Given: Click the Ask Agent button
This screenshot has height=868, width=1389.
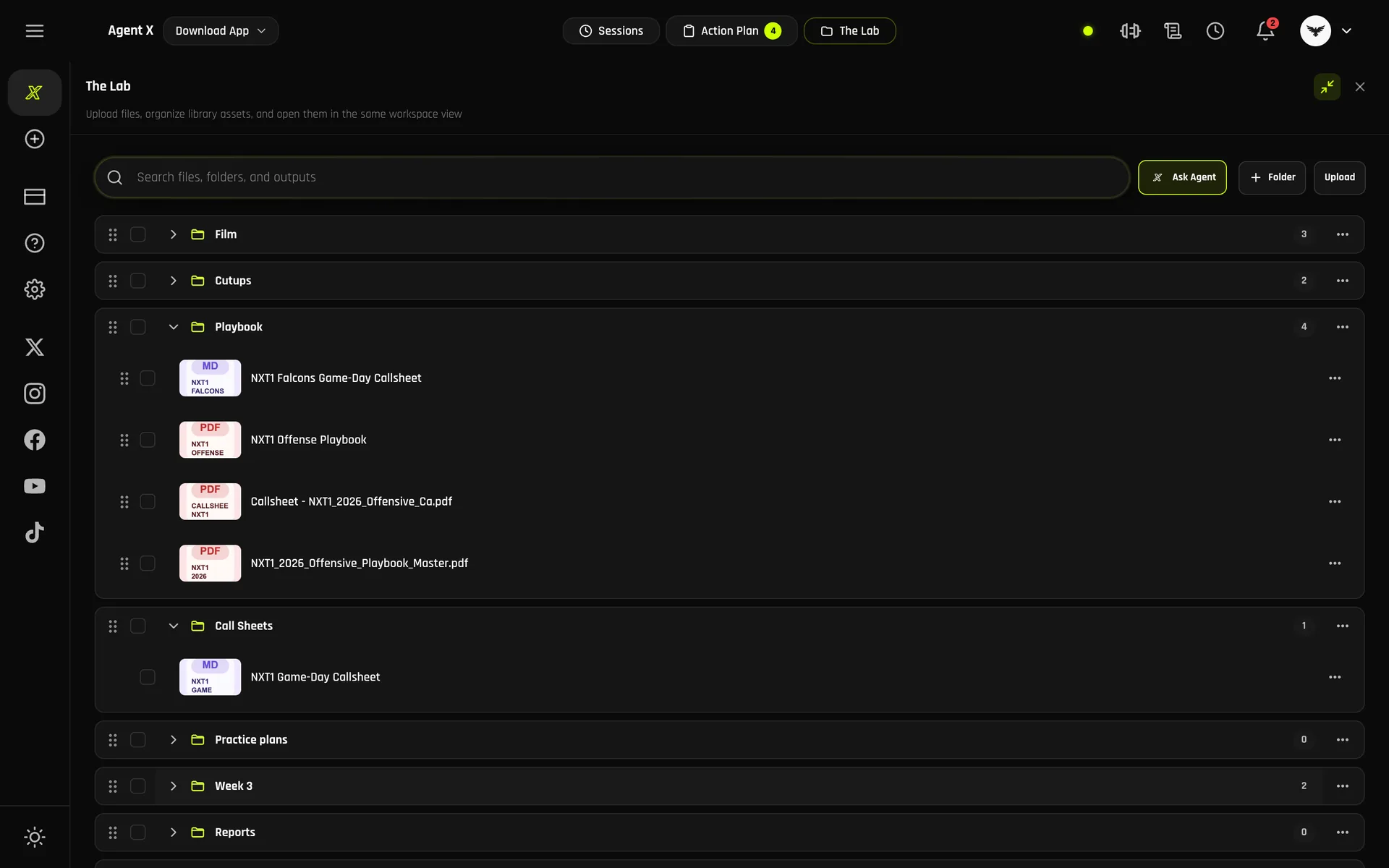Looking at the screenshot, I should (1182, 177).
